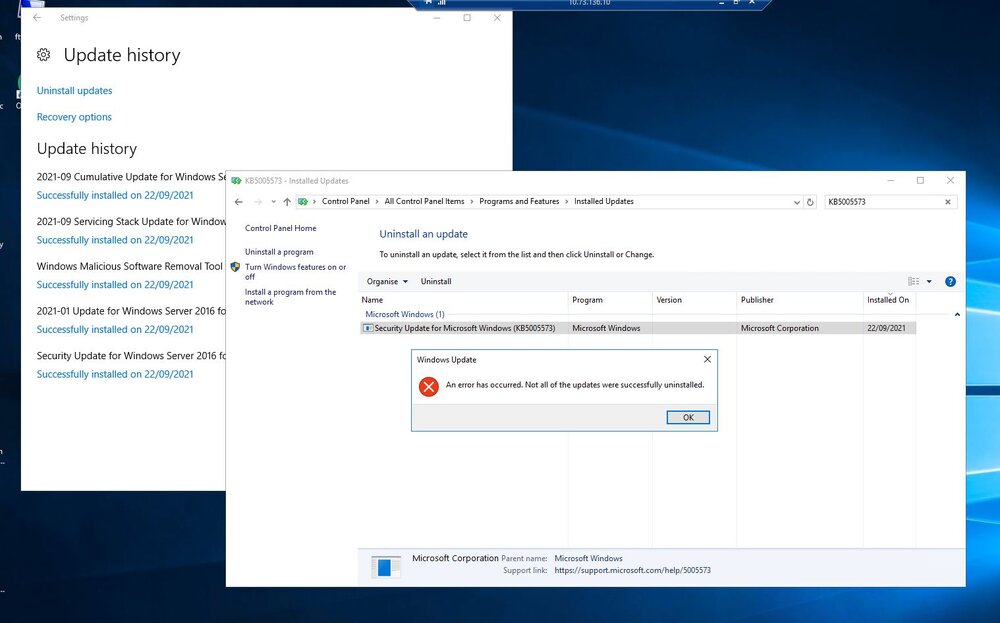Open Install a program from the network
The width and height of the screenshot is (1000, 623).
(x=290, y=297)
